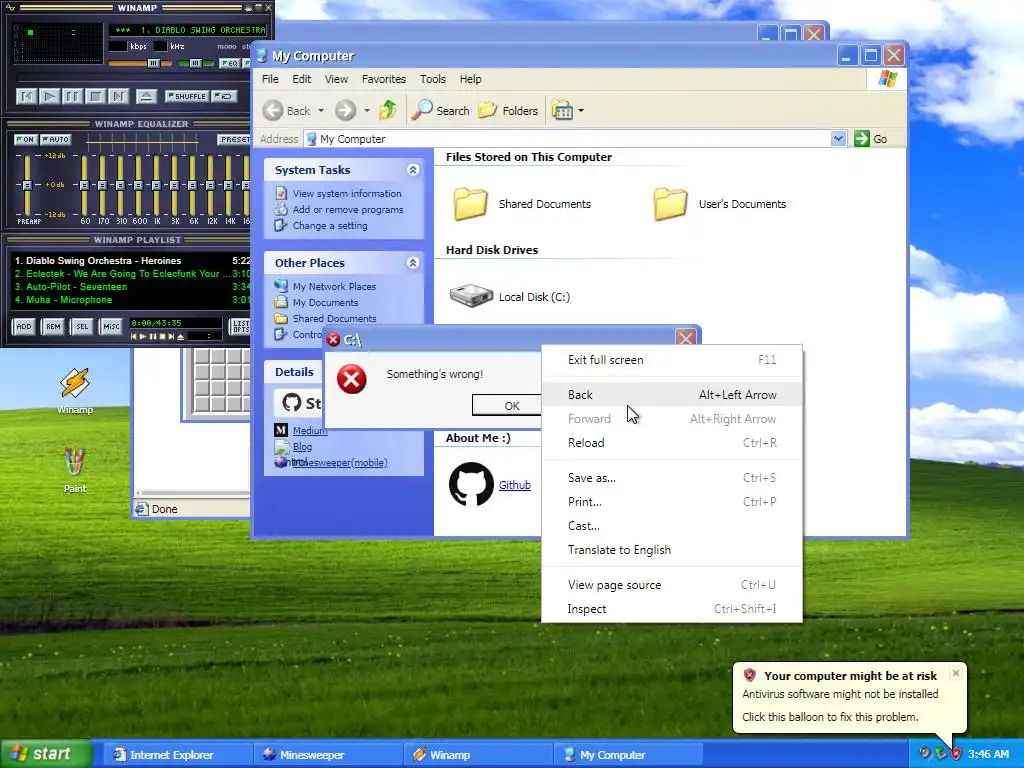Open the Paint desktop icon
The height and width of the screenshot is (768, 1024).
click(74, 470)
